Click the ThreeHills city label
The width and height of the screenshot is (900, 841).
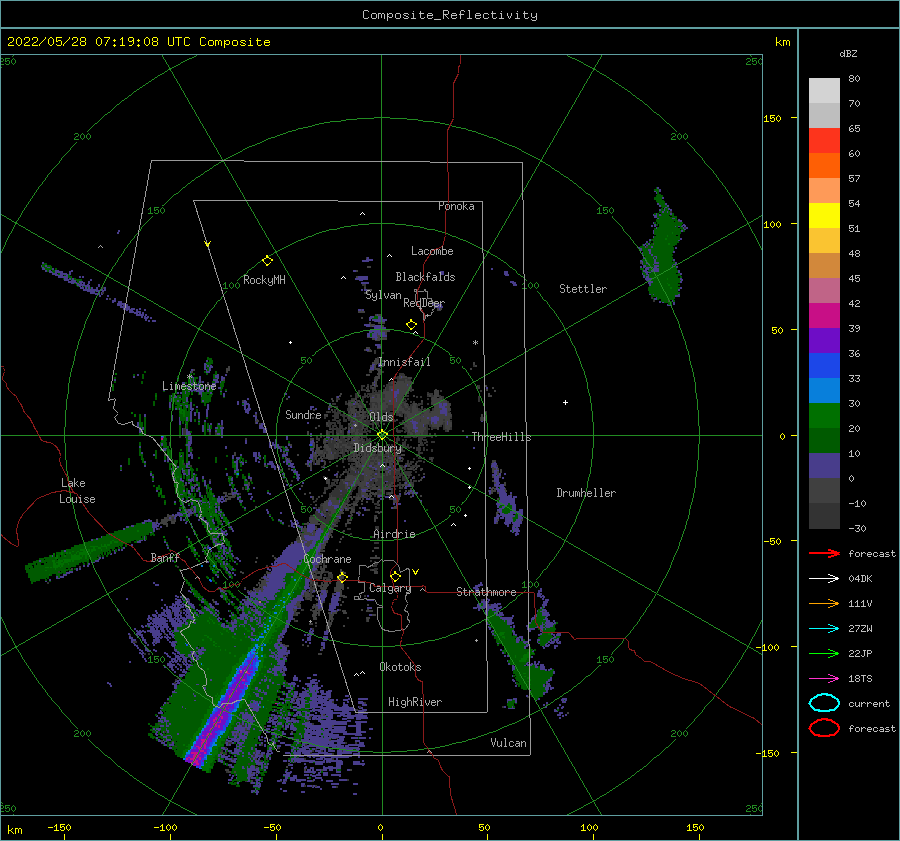click(501, 437)
